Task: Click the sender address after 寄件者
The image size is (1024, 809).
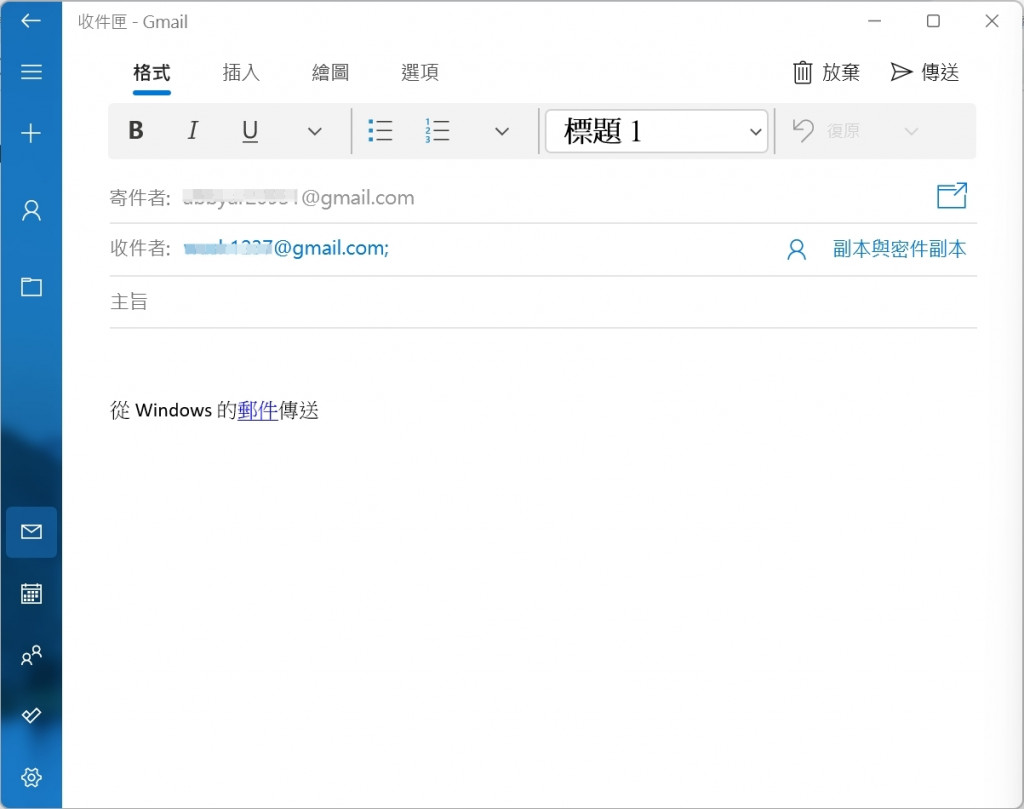Action: coord(298,197)
